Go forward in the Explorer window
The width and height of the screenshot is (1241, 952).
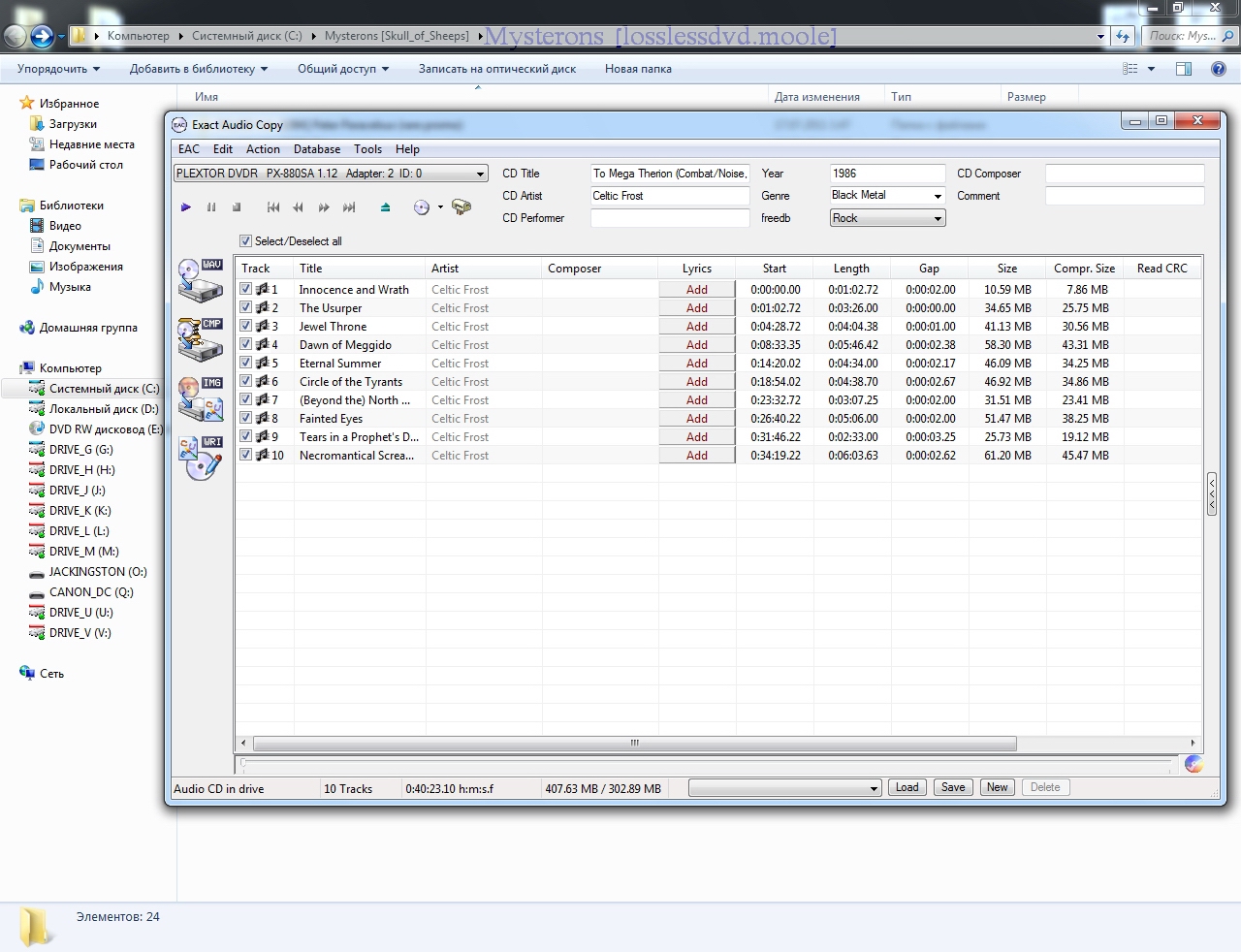pyautogui.click(x=42, y=37)
